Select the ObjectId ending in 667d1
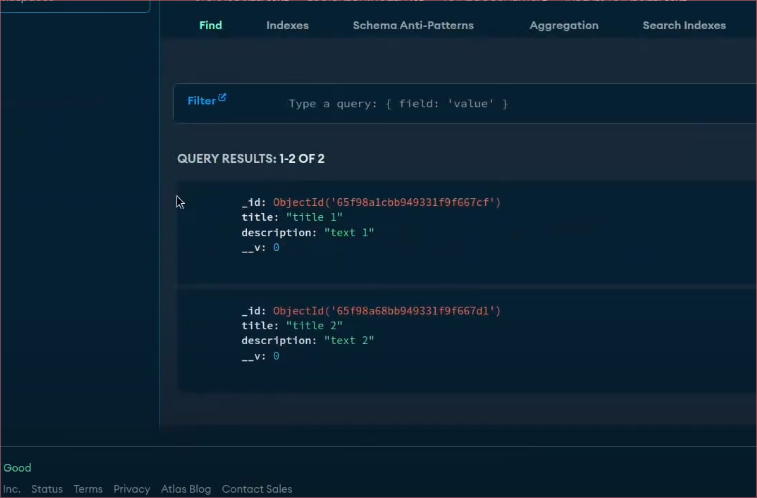 point(387,311)
